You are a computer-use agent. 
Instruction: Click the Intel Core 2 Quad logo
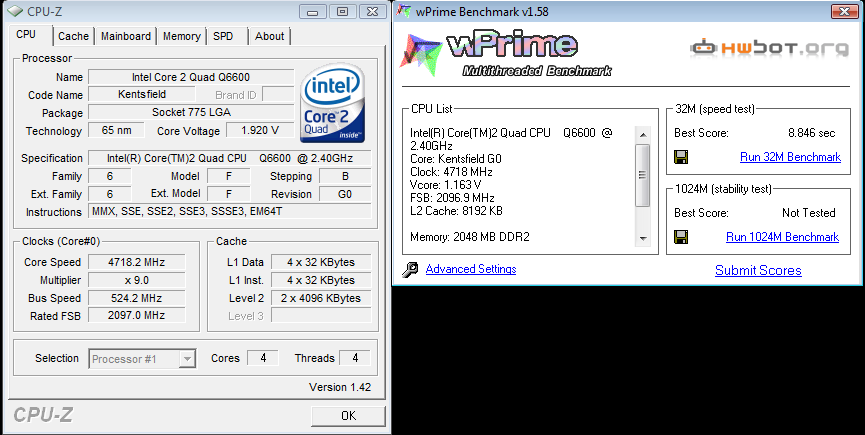tap(333, 103)
